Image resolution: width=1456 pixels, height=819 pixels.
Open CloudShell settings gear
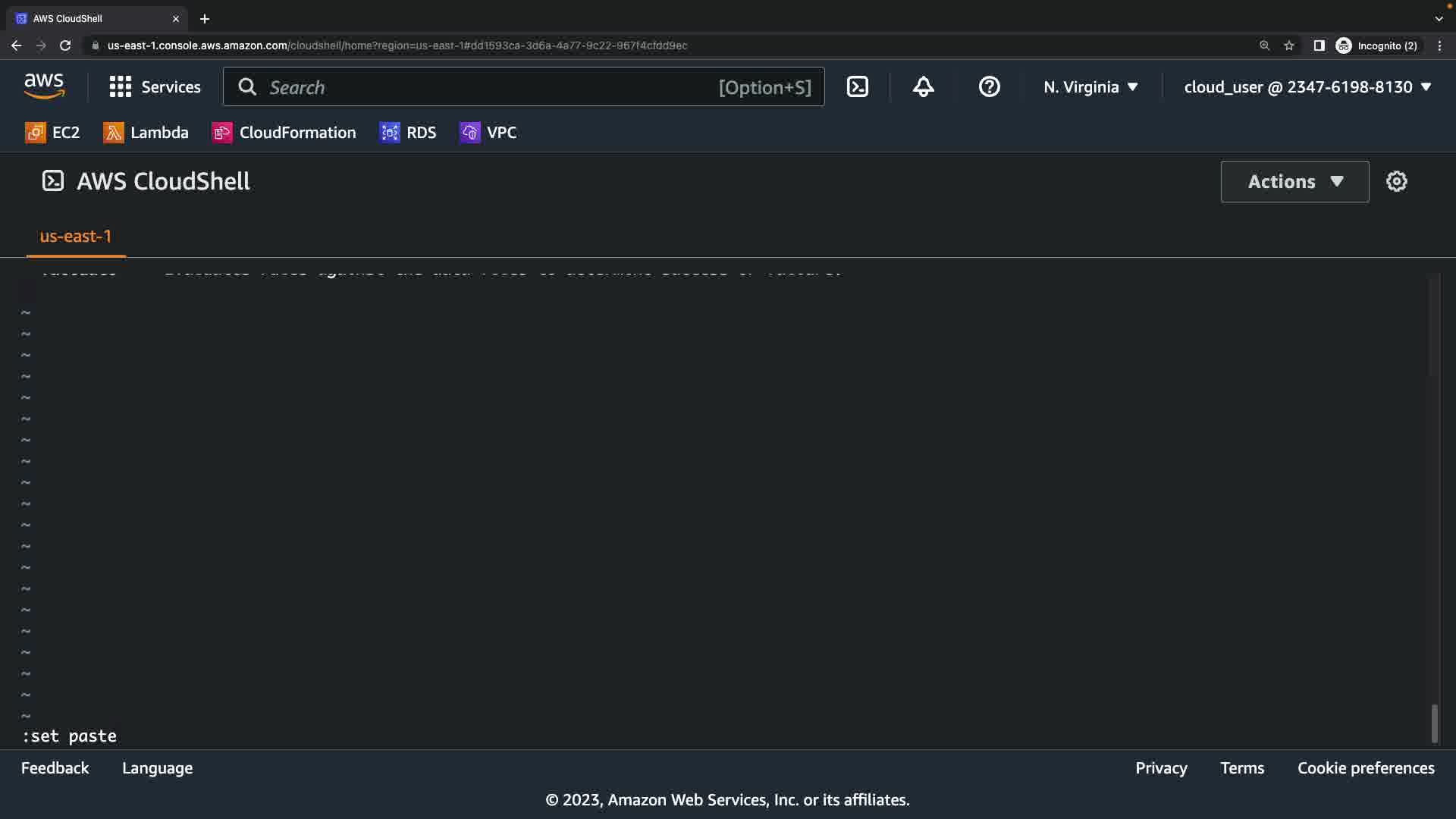coord(1396,181)
